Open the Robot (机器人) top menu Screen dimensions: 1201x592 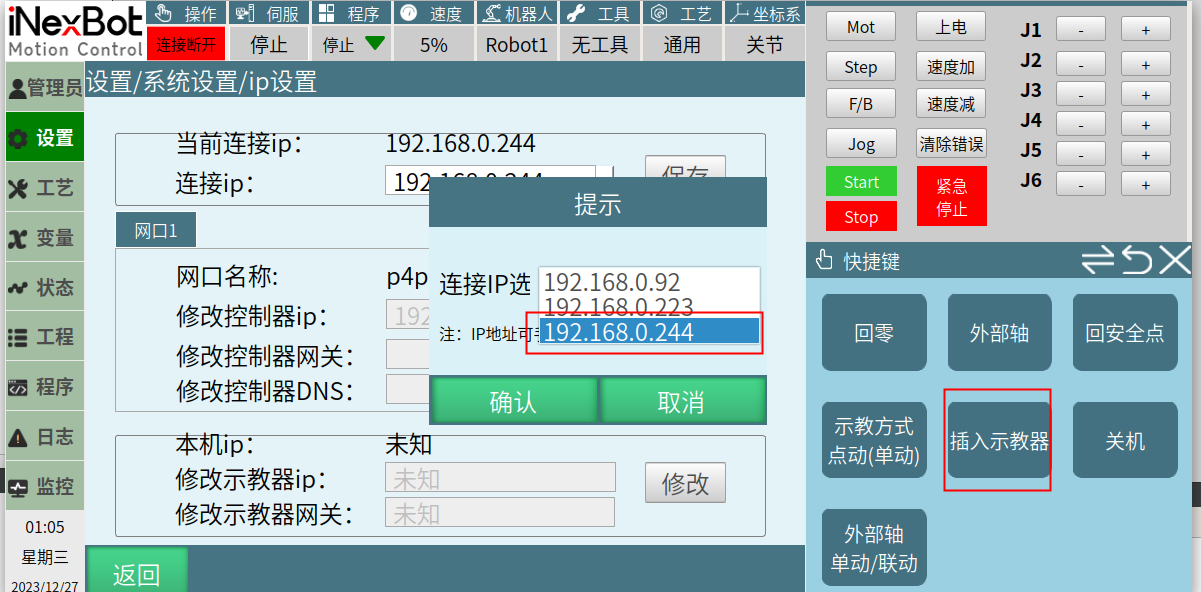coord(516,14)
